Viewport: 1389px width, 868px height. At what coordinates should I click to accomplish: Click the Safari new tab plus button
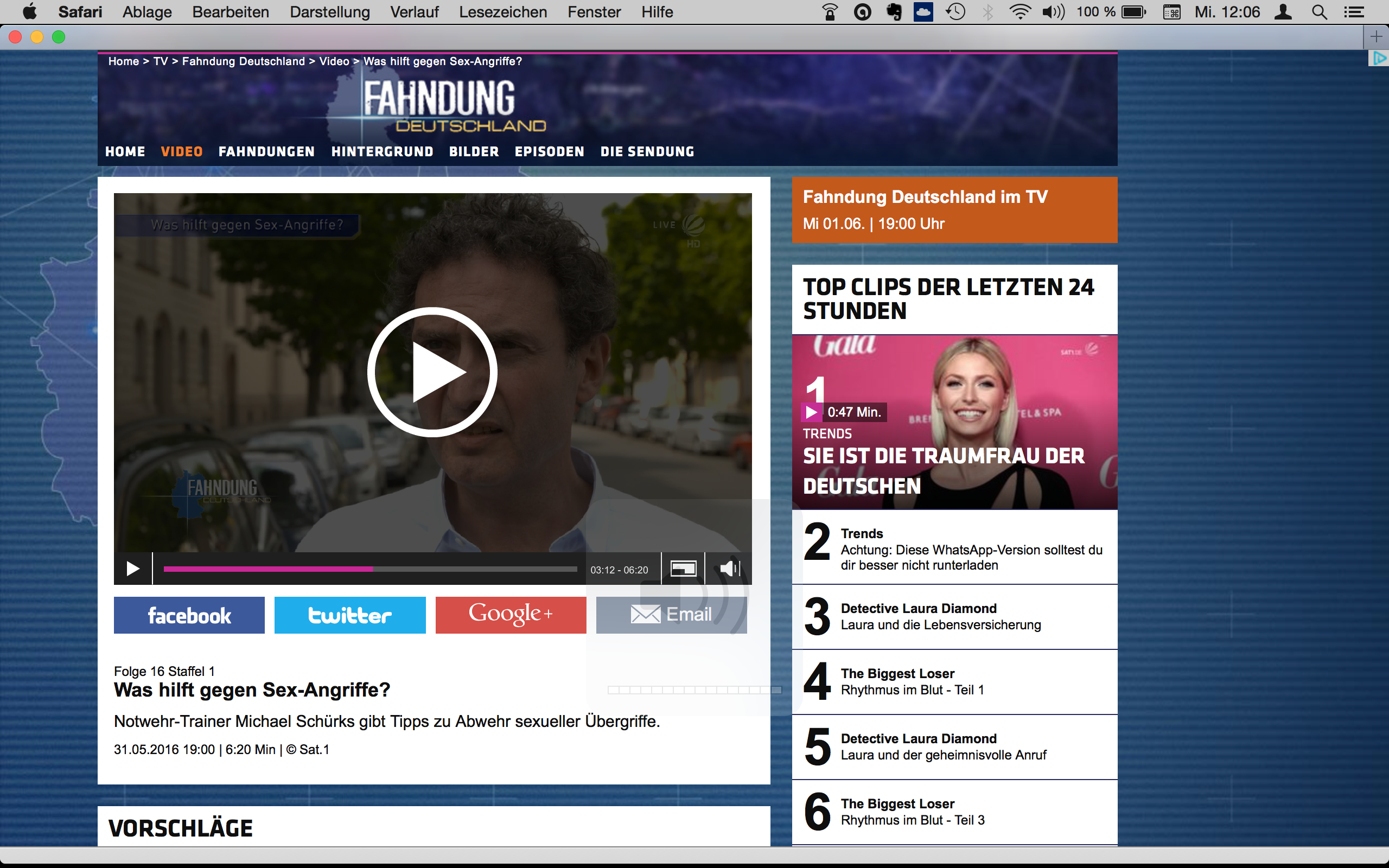tap(1377, 37)
